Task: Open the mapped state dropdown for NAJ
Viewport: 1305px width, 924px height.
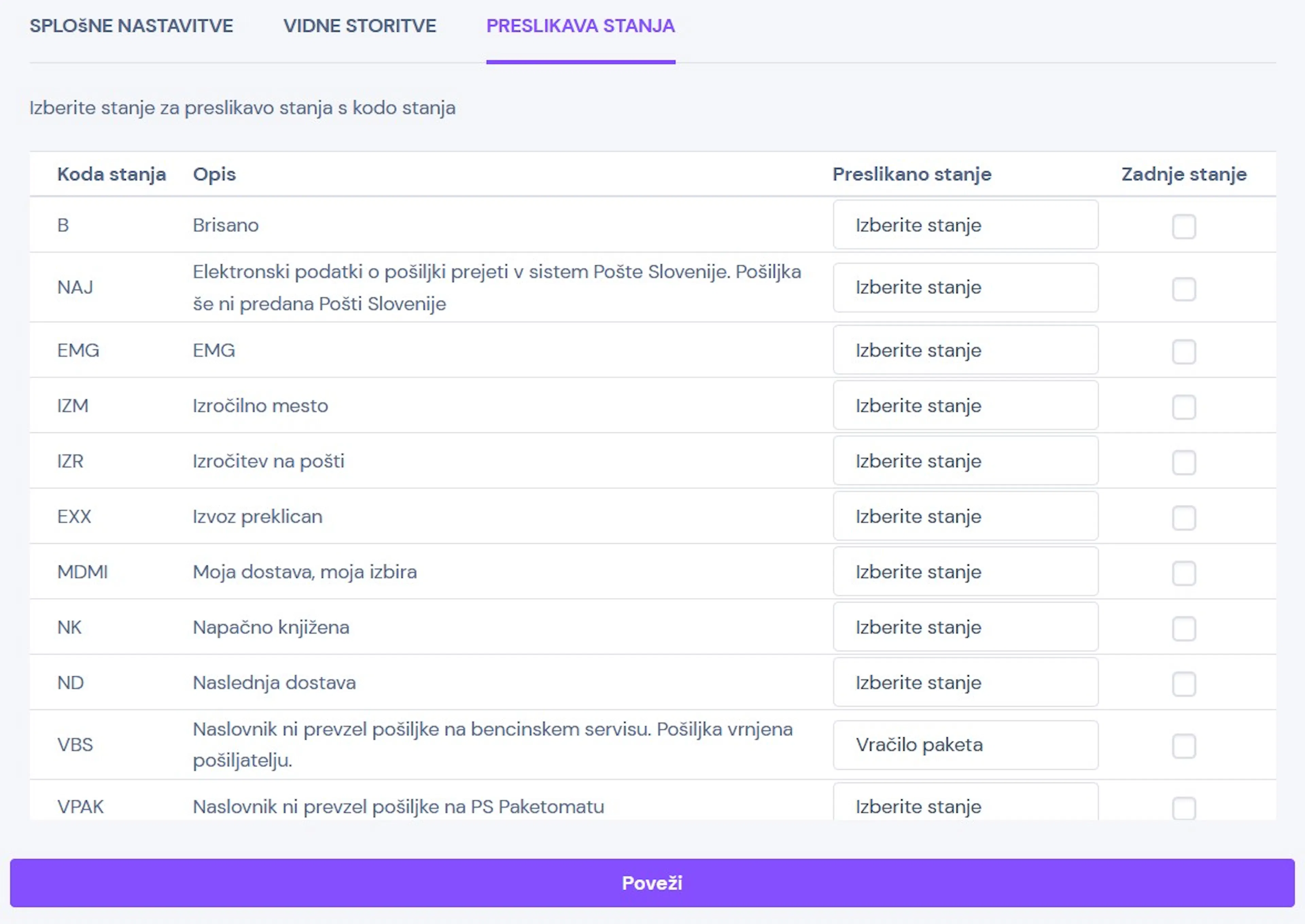Action: tap(965, 287)
